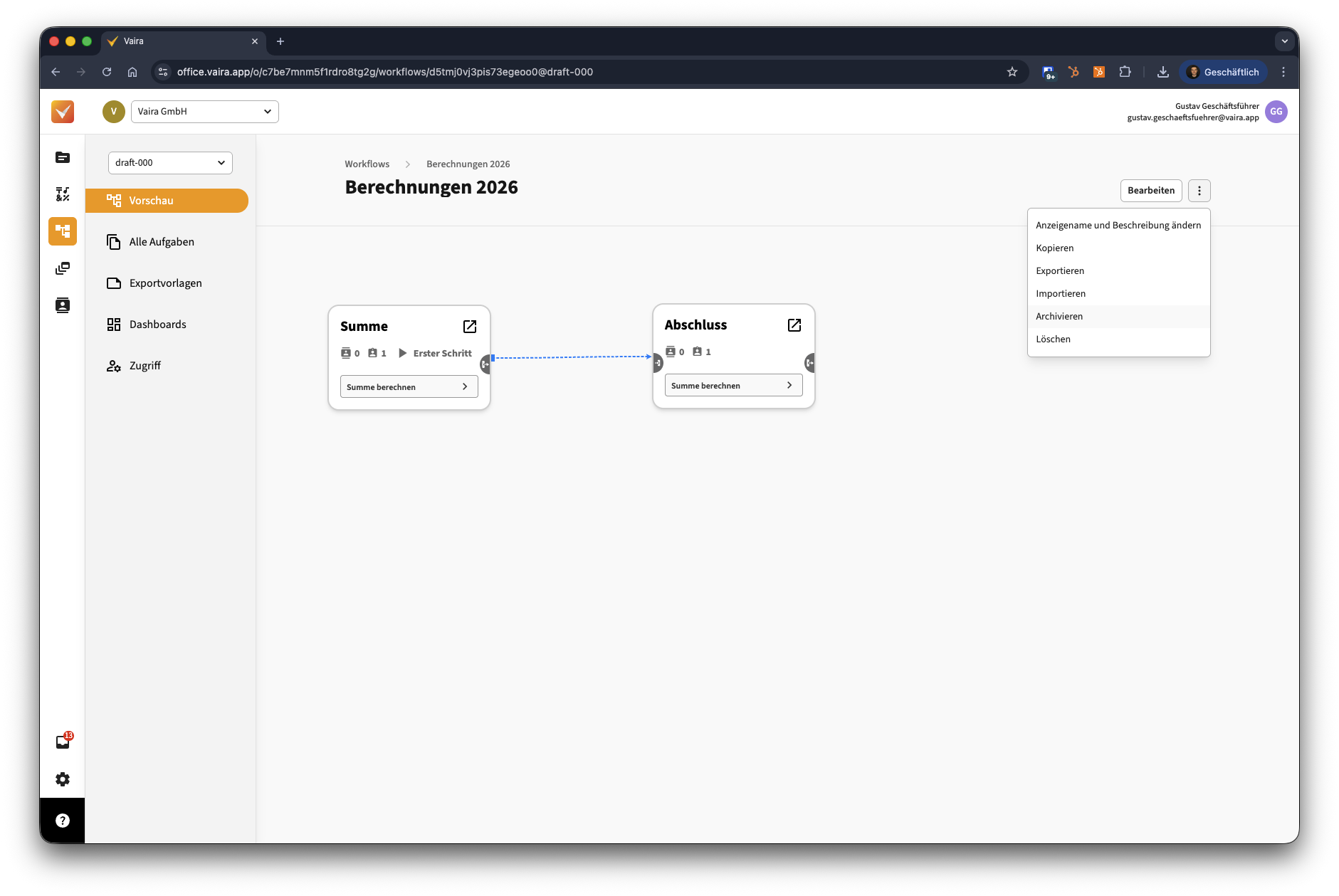
Task: Choose Exportieren in the dropdown menu
Action: (1060, 271)
